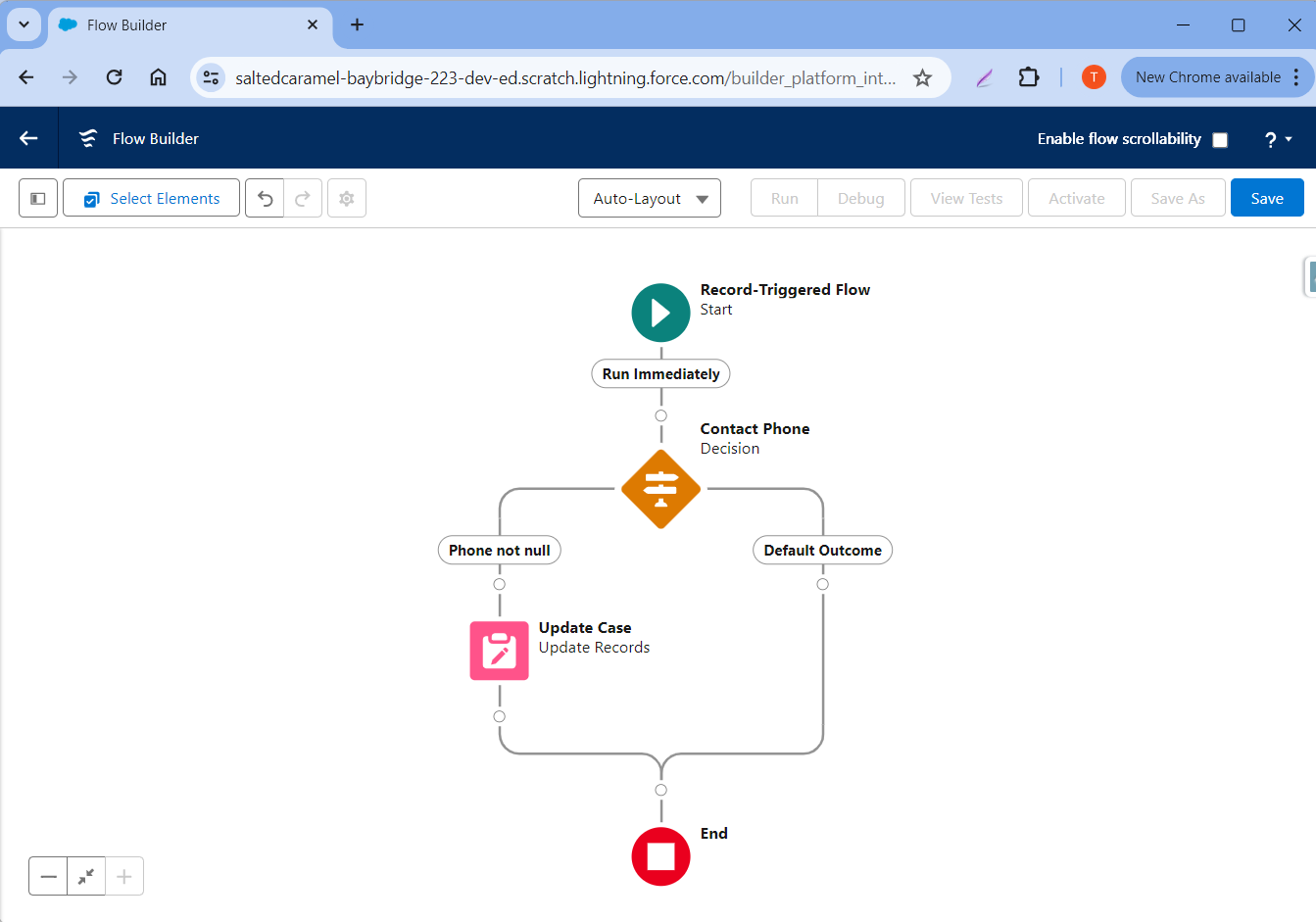
Task: Go to browser home page
Action: (x=158, y=77)
